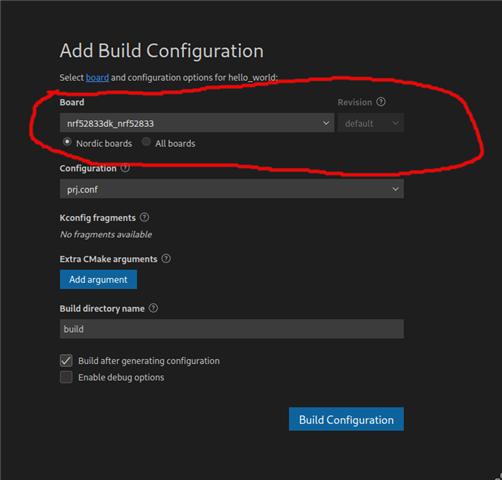Viewport: 502px width, 480px height.
Task: Select the All boards radio button
Action: [x=146, y=142]
